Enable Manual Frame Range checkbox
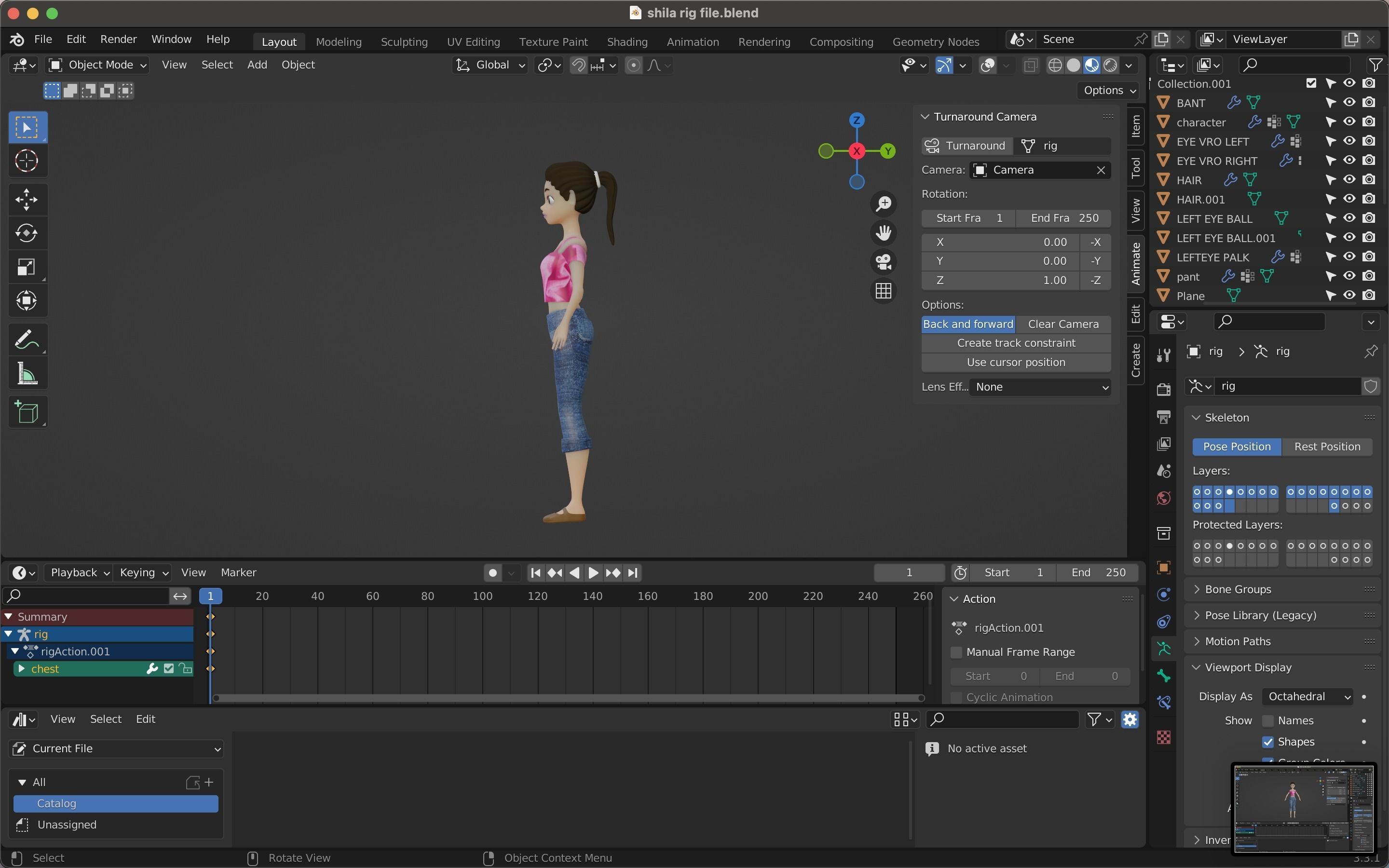The height and width of the screenshot is (868, 1389). (x=957, y=653)
